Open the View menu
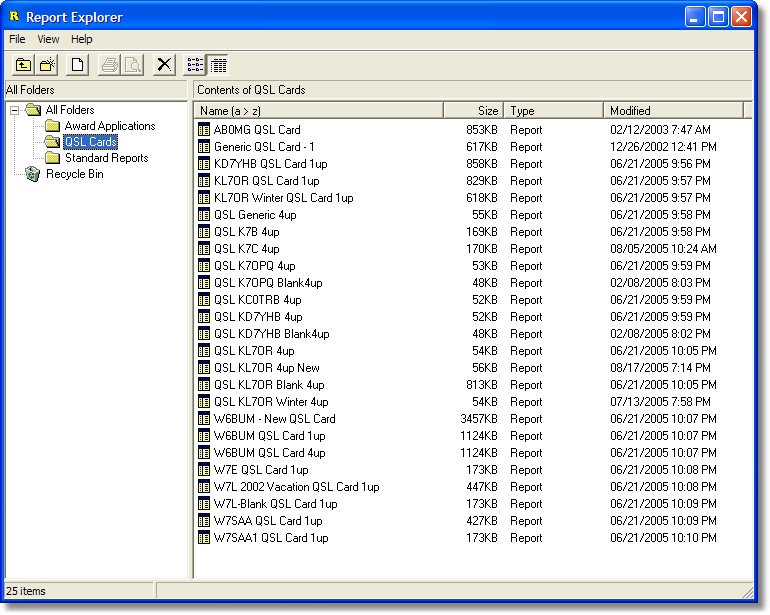Image resolution: width=770 pixels, height=615 pixels. tap(48, 39)
